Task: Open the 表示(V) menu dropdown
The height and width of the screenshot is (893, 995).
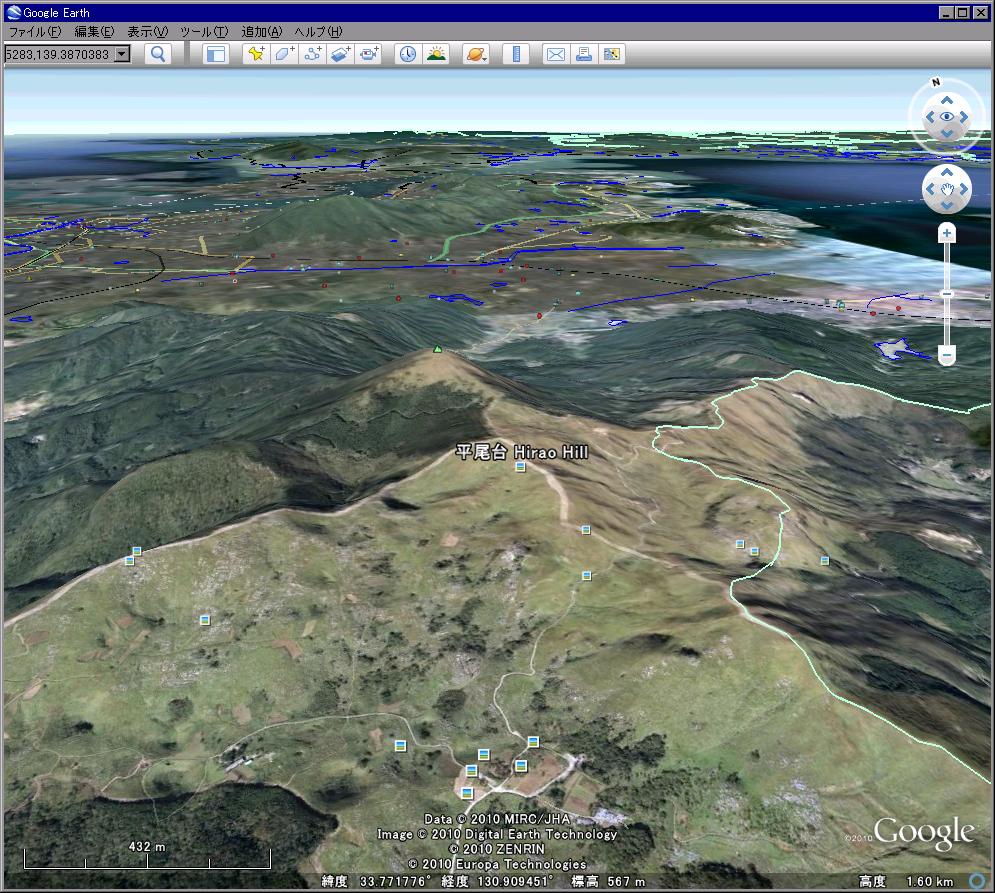Action: [x=147, y=32]
